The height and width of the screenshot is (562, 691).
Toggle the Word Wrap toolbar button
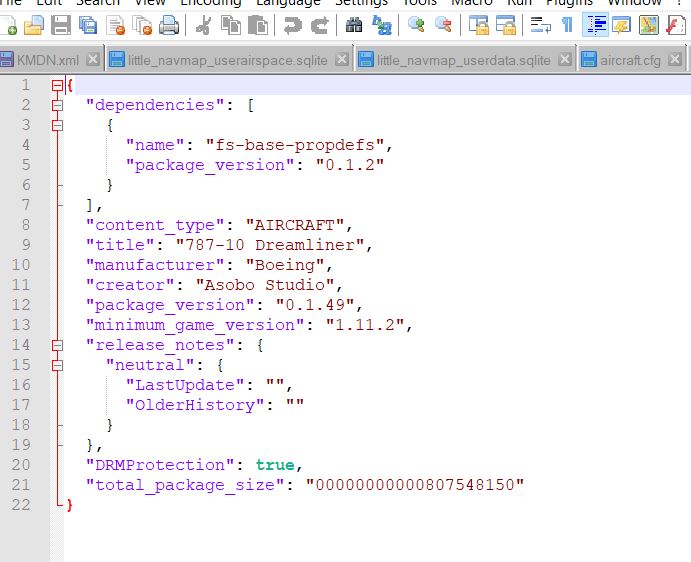click(540, 25)
